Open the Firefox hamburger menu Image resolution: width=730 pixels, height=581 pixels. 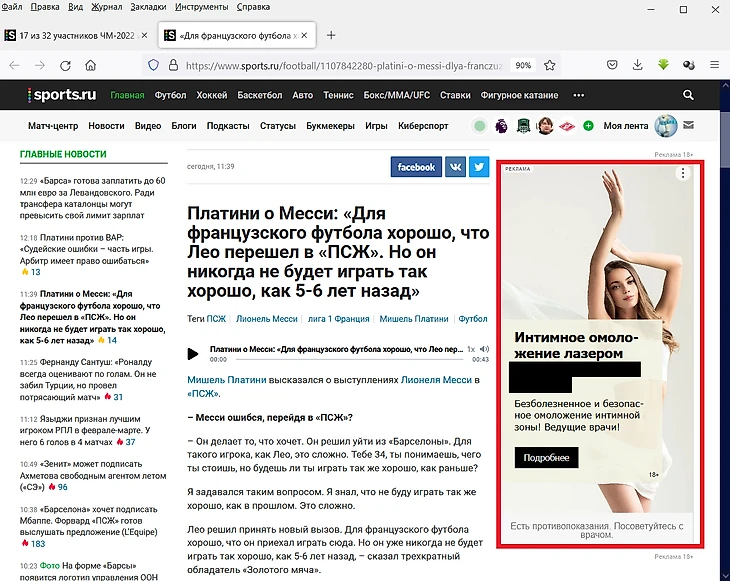click(711, 65)
